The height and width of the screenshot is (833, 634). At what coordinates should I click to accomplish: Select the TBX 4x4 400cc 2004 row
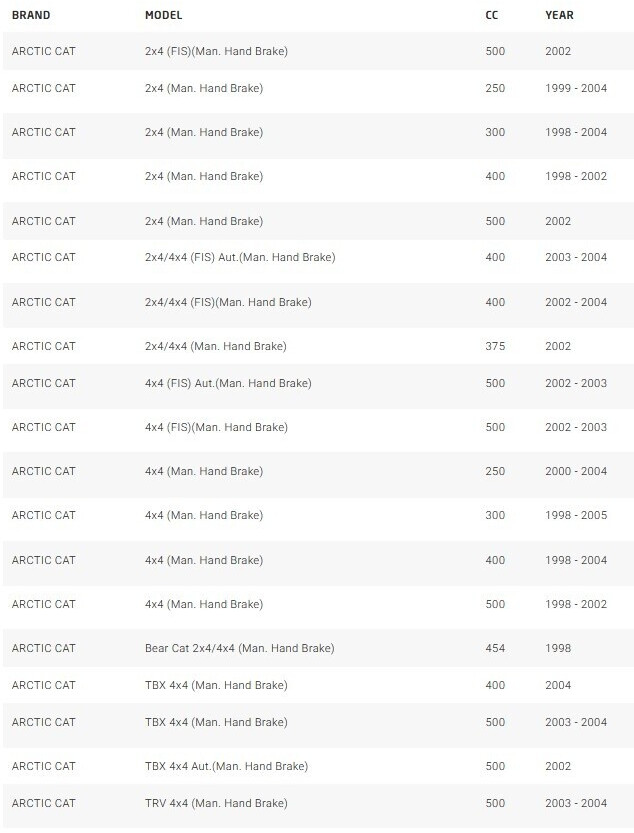(x=318, y=685)
